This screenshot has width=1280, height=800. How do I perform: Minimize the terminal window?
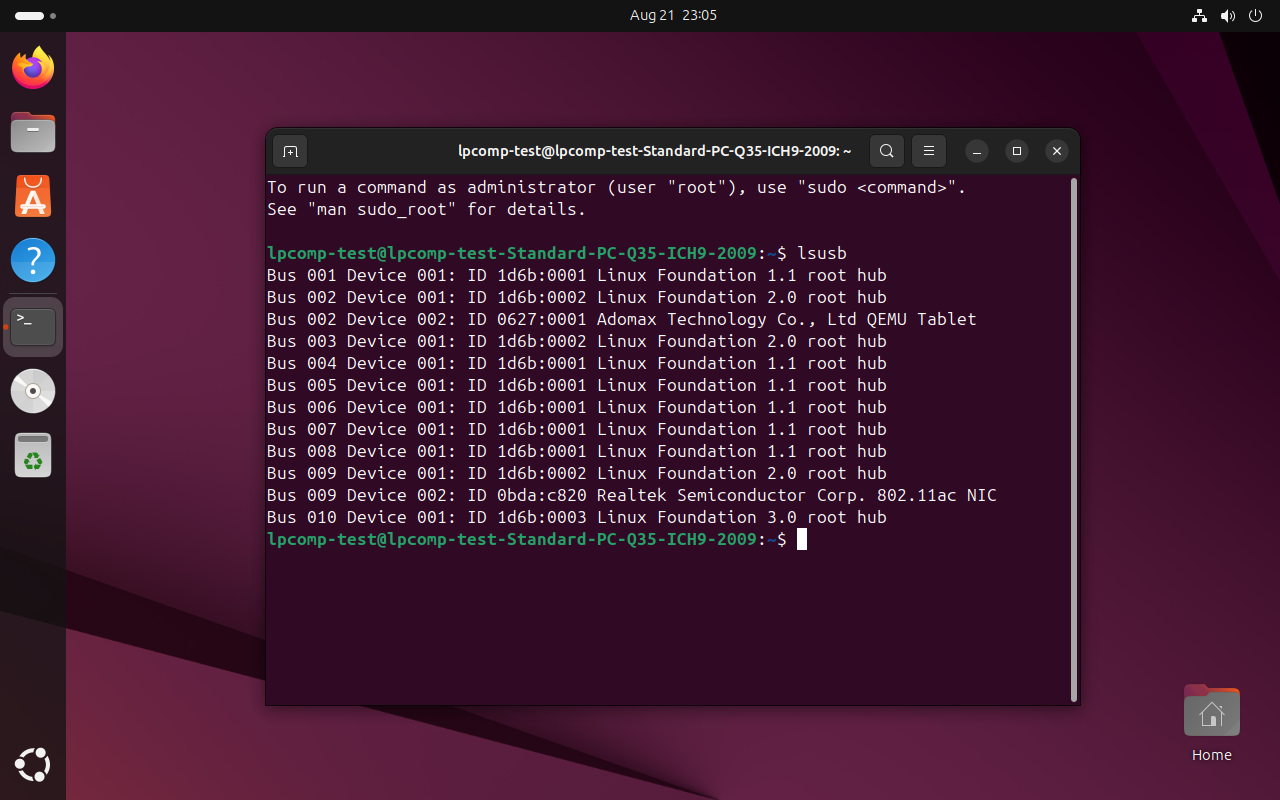click(x=977, y=151)
